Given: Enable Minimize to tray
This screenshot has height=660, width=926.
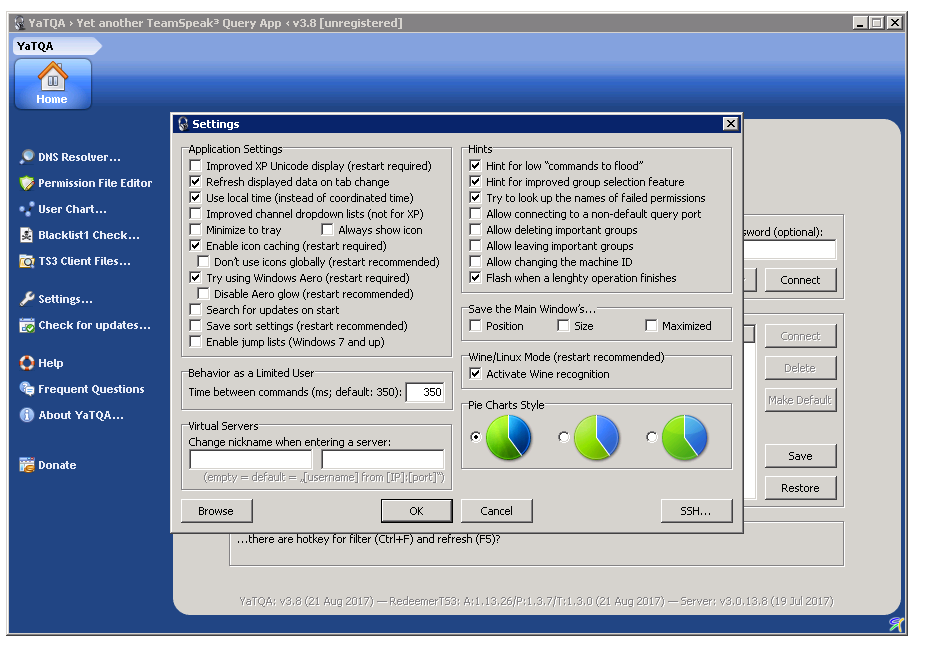Looking at the screenshot, I should [195, 230].
